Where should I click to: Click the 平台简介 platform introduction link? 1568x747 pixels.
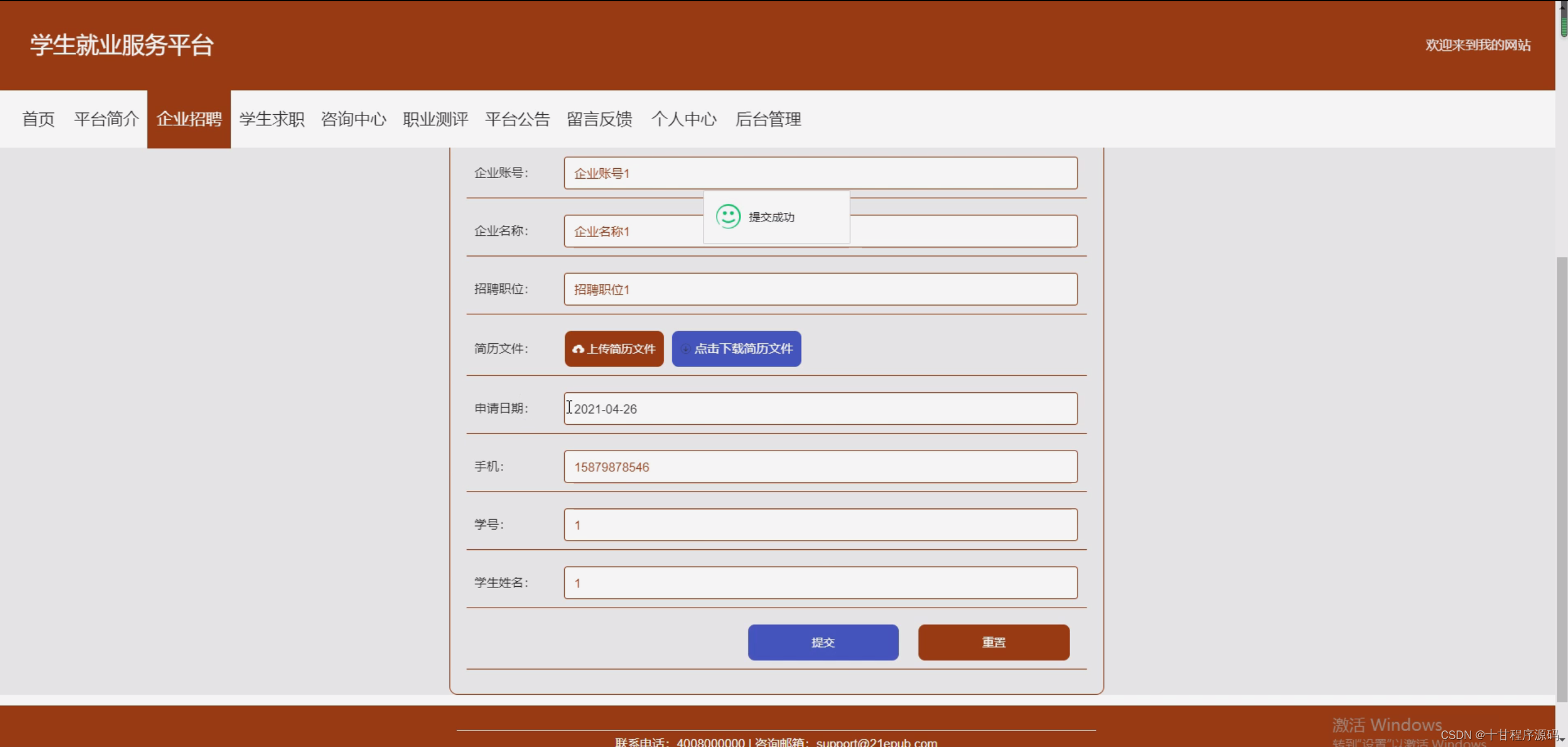tap(106, 119)
